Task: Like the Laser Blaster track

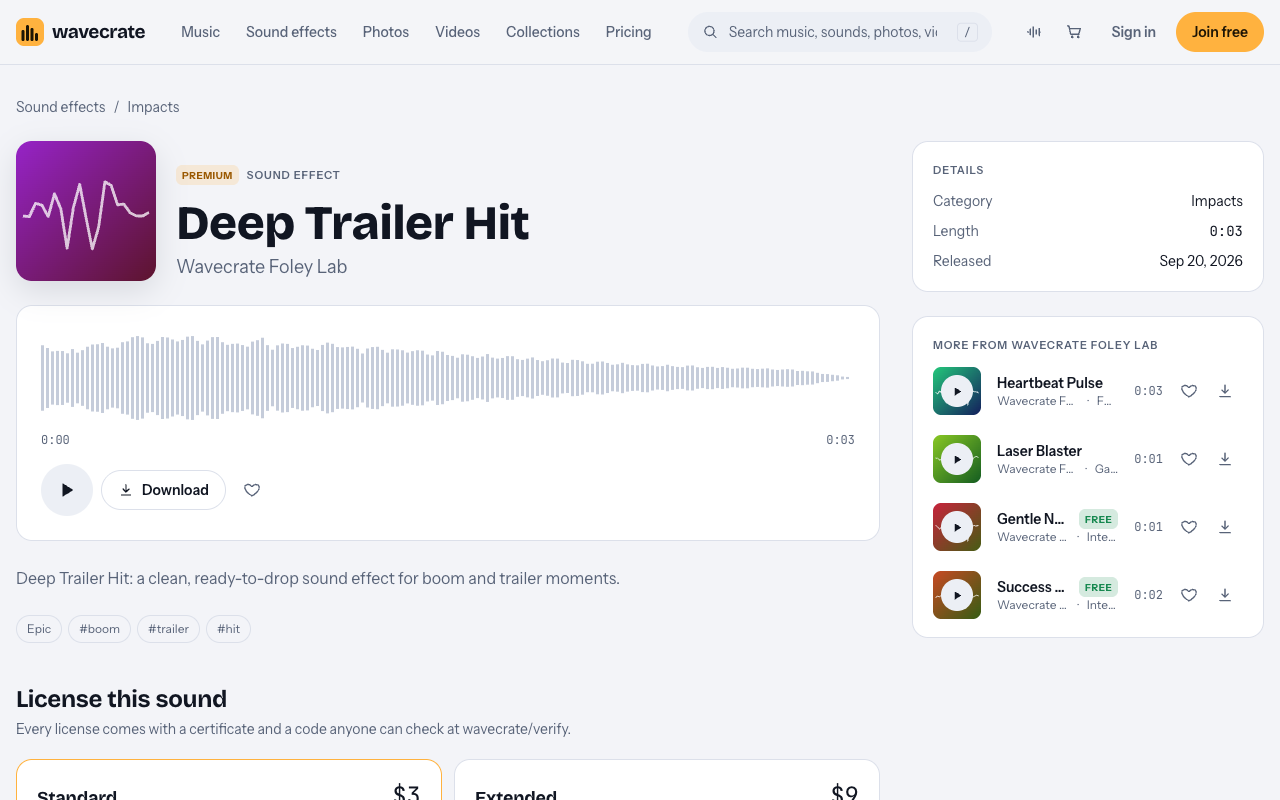Action: (x=1189, y=459)
